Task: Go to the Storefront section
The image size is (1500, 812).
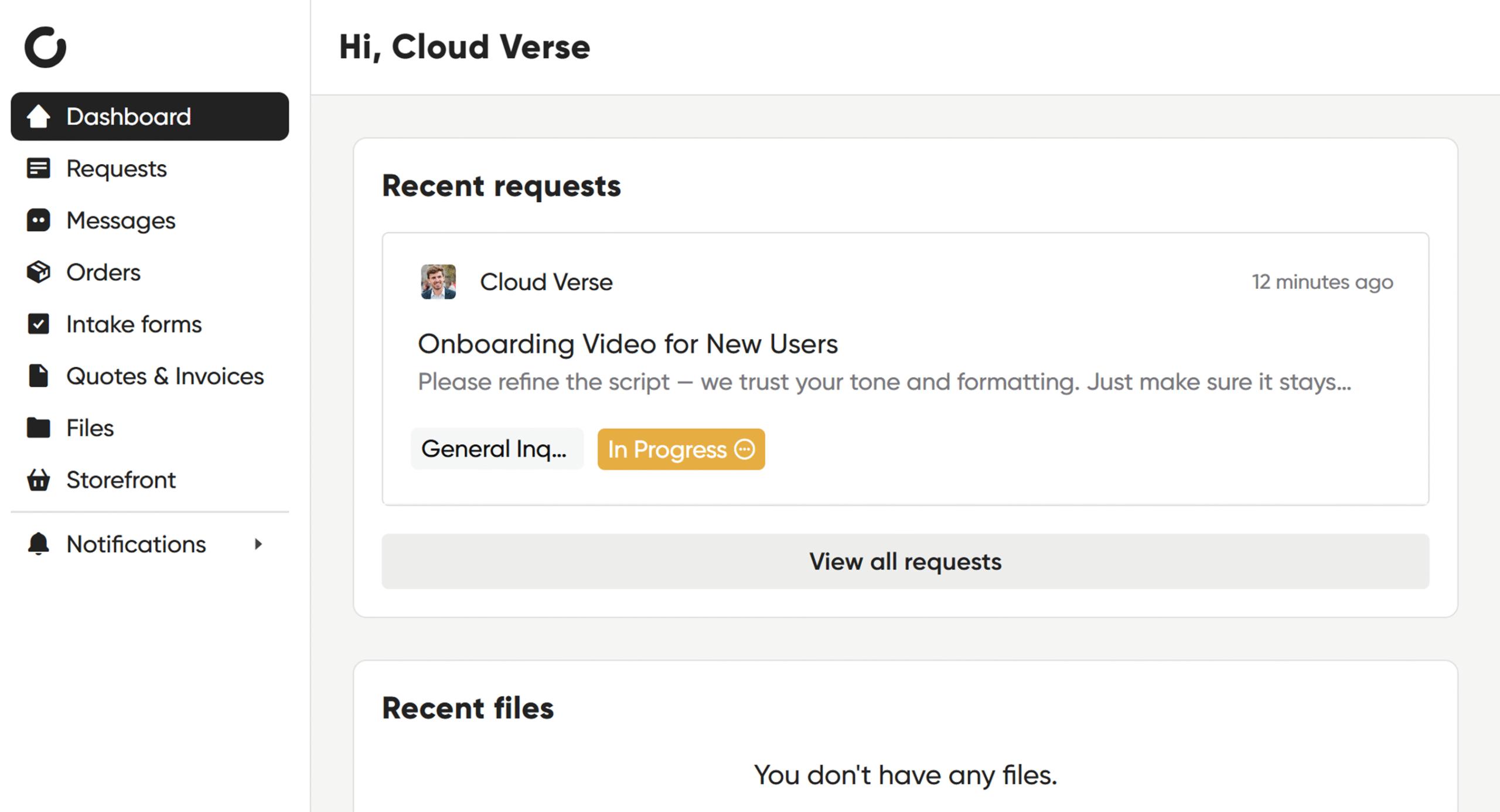Action: (121, 480)
